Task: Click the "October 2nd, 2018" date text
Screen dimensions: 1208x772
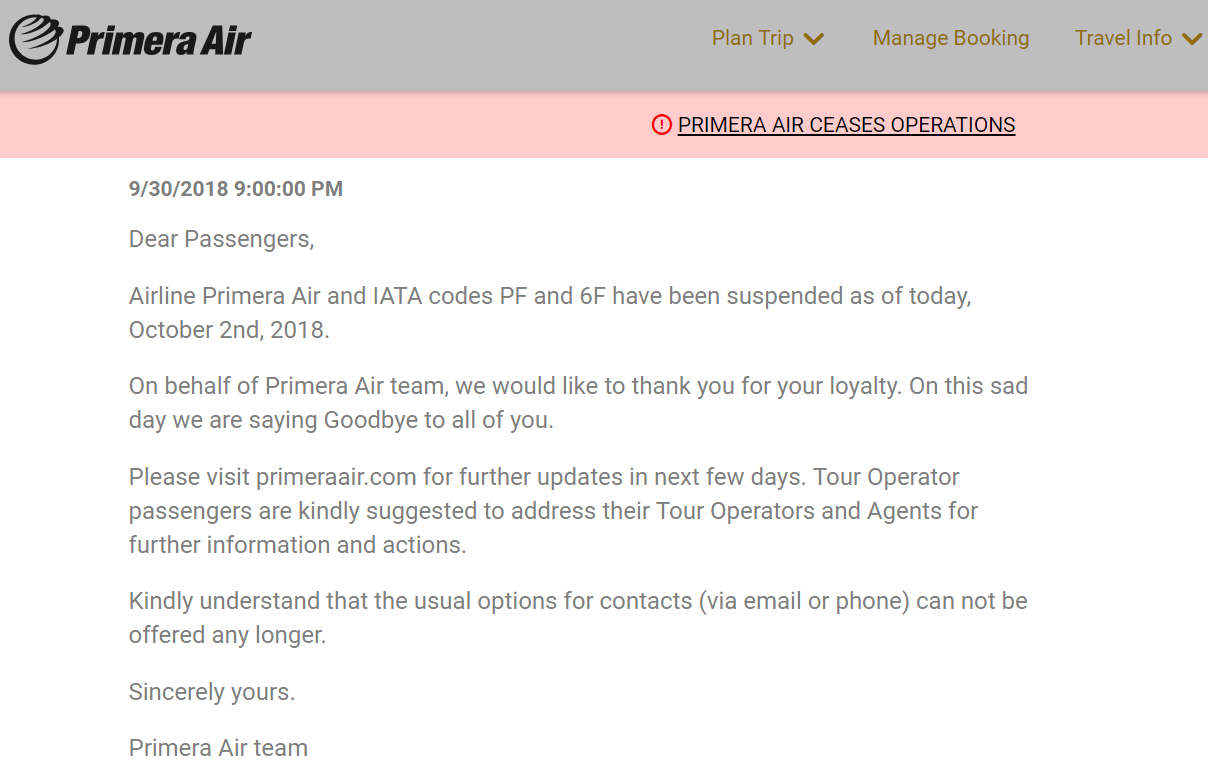Action: (229, 330)
